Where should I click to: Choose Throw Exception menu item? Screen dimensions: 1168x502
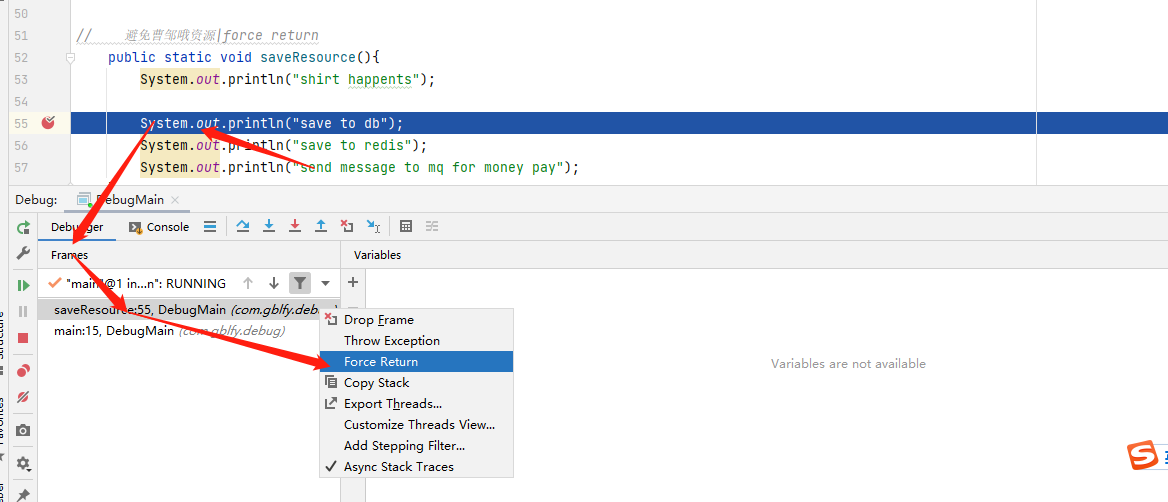(416, 340)
